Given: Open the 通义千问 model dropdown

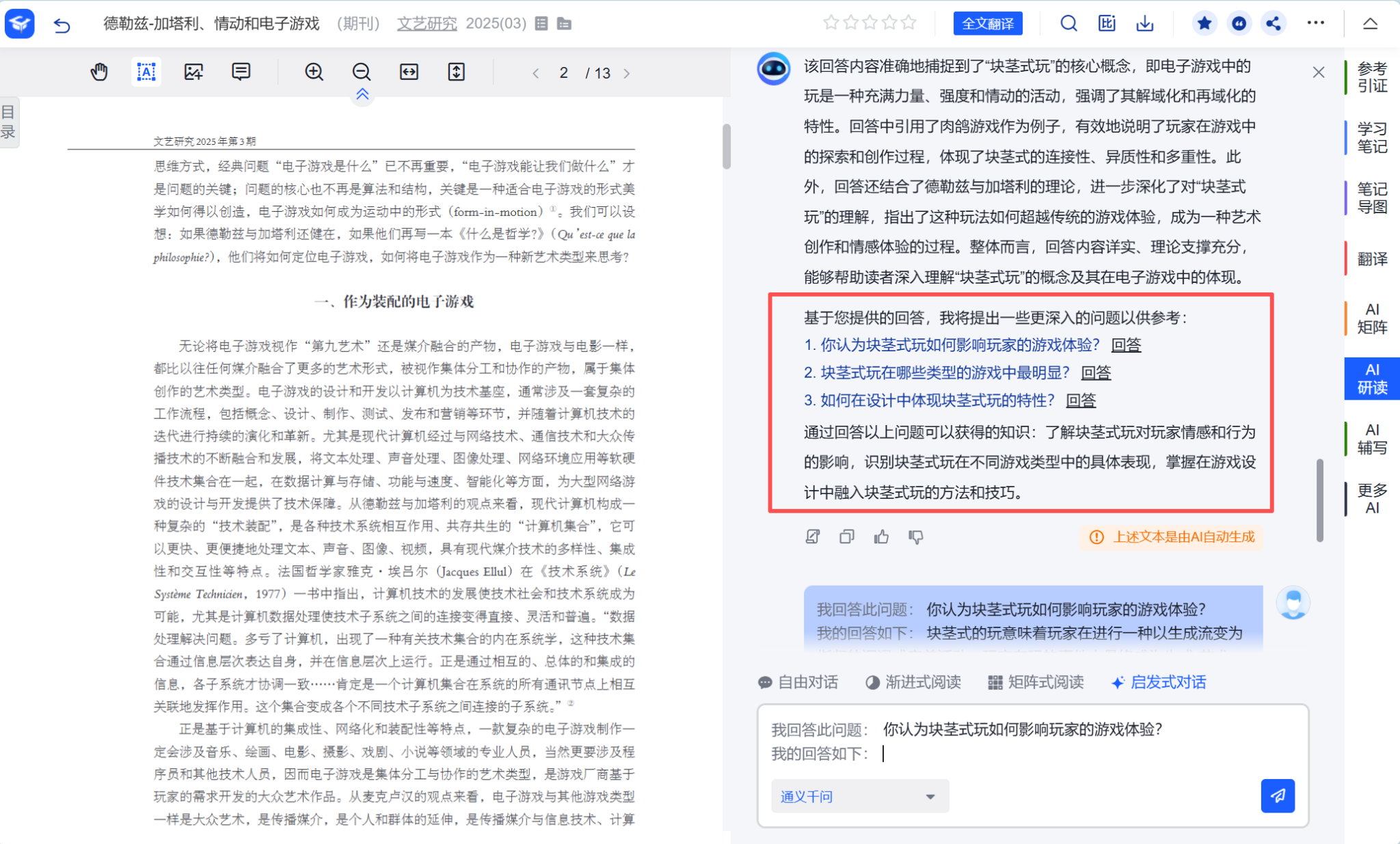Looking at the screenshot, I should point(859,796).
